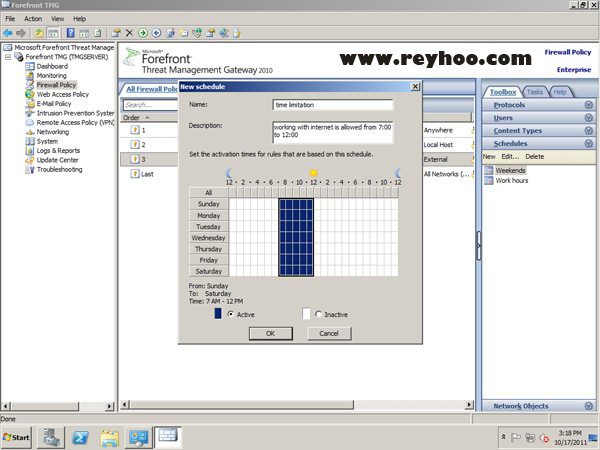Click the All row header in schedule grid
The image size is (600, 450).
[x=209, y=192]
